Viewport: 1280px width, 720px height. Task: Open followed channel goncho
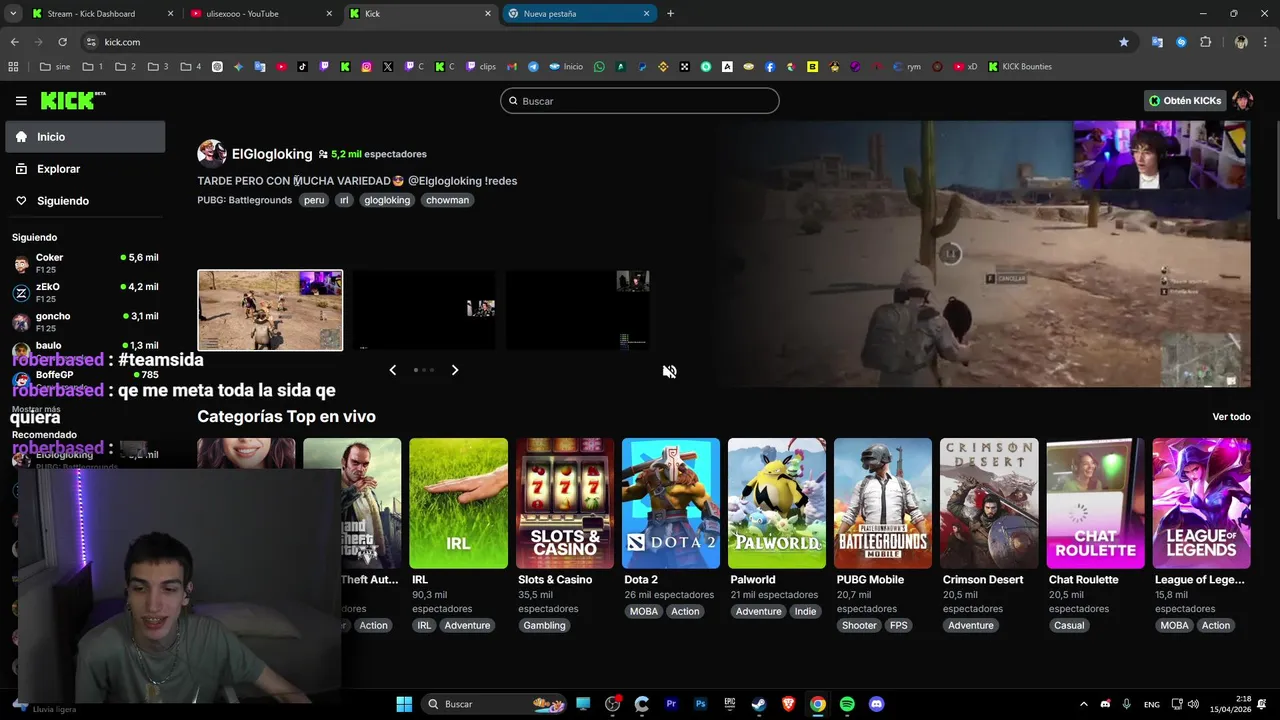pos(85,322)
